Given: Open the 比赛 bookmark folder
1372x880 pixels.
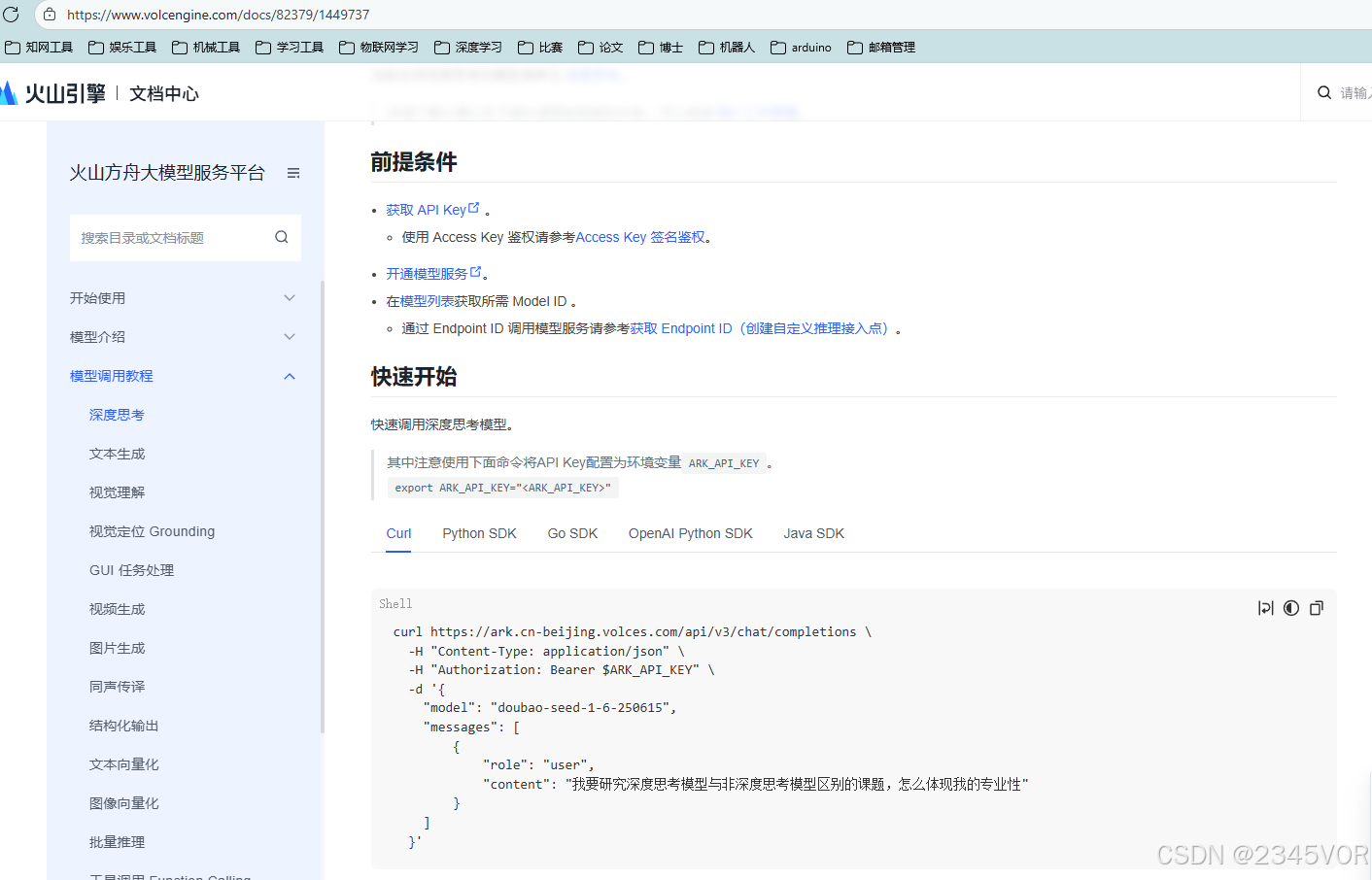Looking at the screenshot, I should [x=540, y=47].
